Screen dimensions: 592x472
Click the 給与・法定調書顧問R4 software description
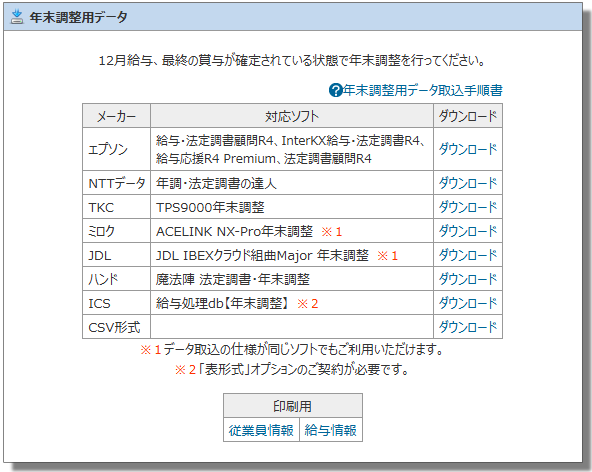tap(291, 150)
